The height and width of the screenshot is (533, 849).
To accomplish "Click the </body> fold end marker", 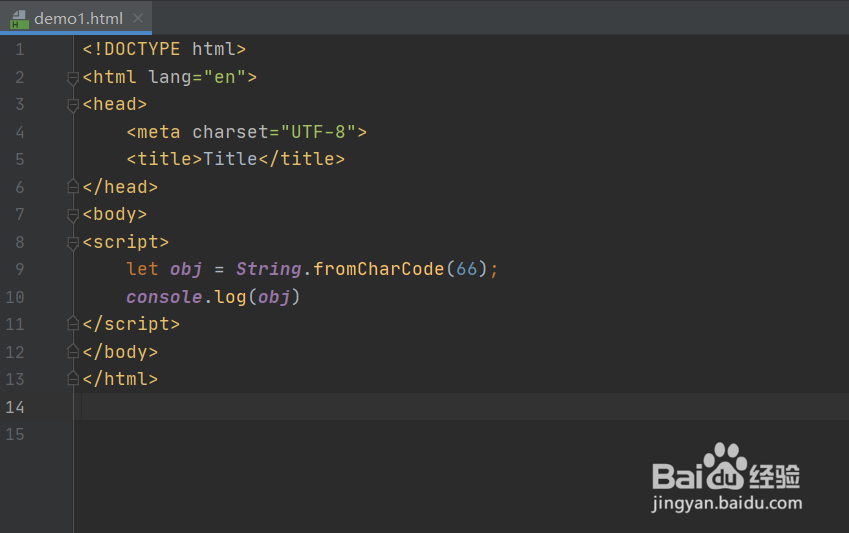I will click(x=73, y=352).
